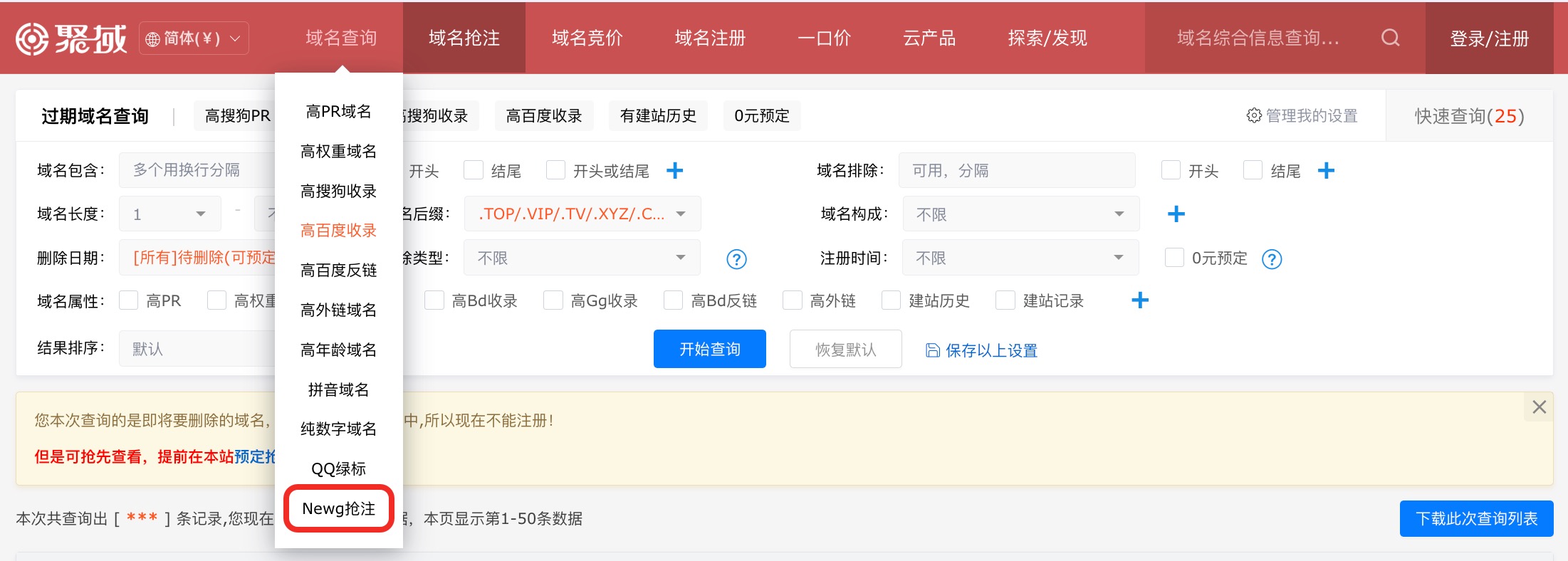Open the 简体(¥) language currency selector
1568x561 pixels.
coord(194,38)
